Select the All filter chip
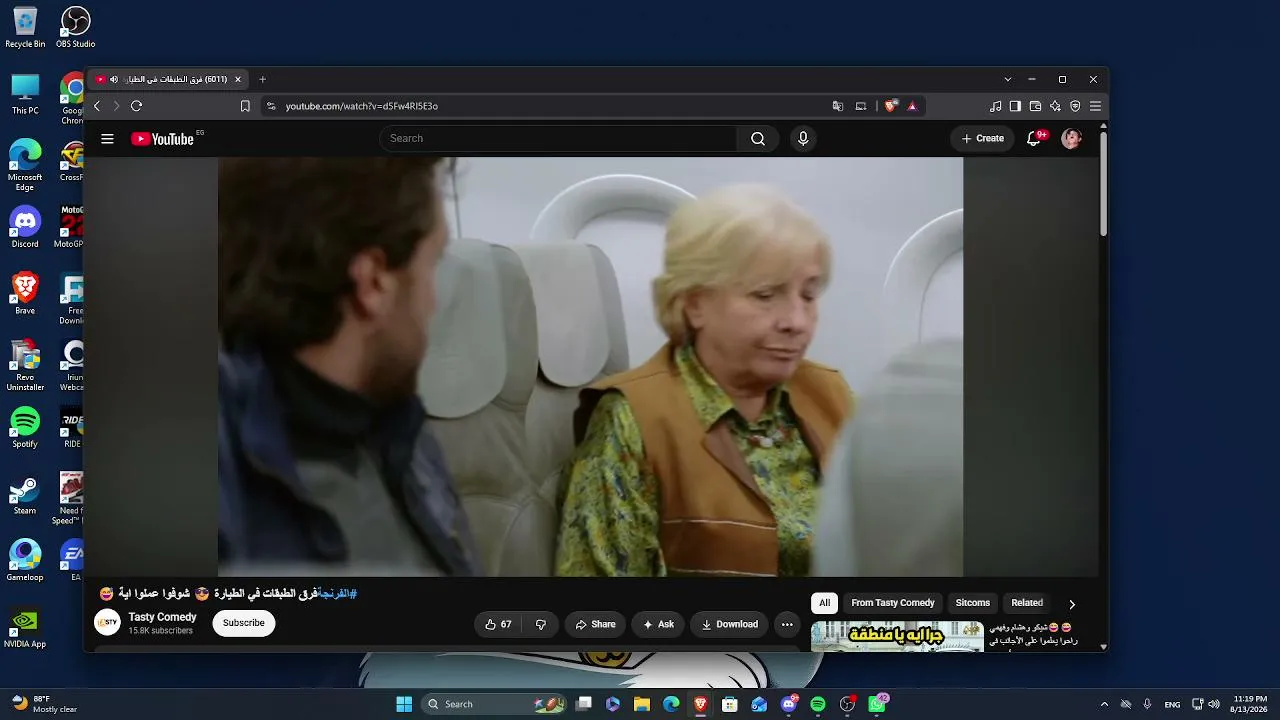1280x720 pixels. [x=824, y=603]
